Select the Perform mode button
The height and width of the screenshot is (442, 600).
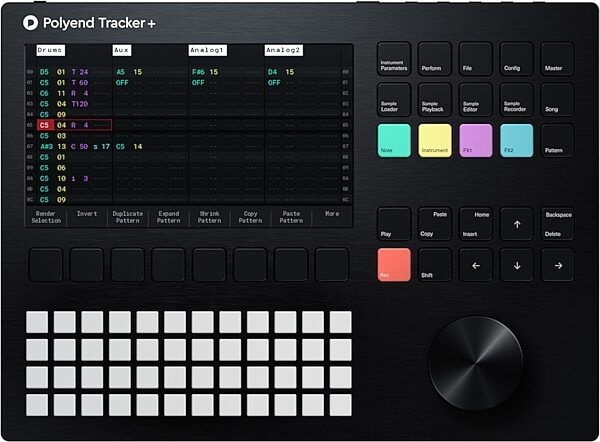[x=435, y=59]
